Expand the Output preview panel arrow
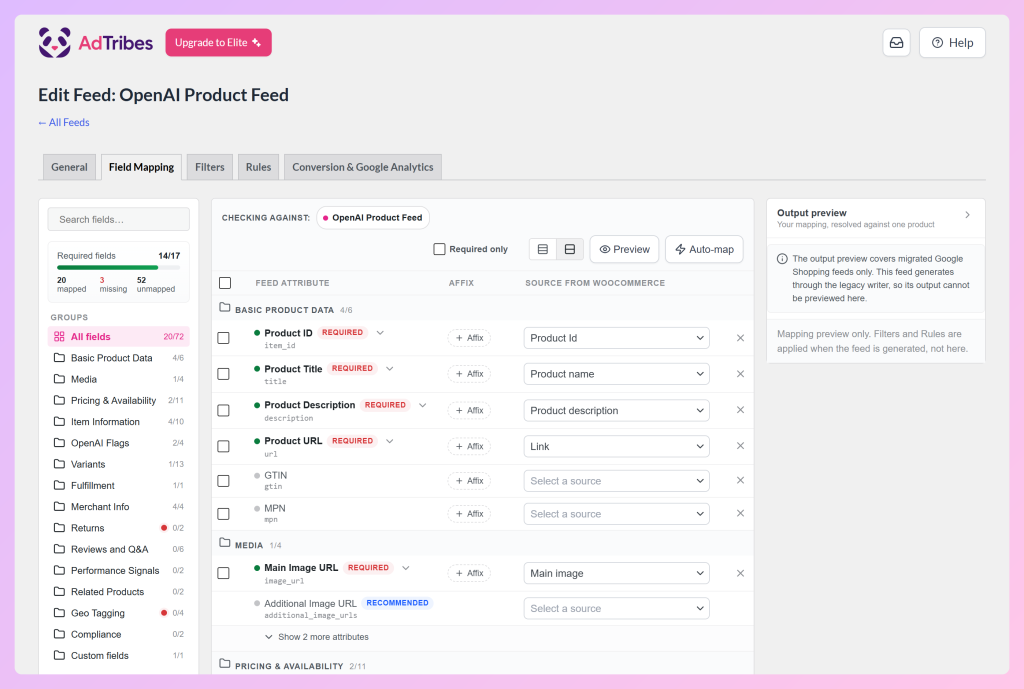 pos(967,215)
